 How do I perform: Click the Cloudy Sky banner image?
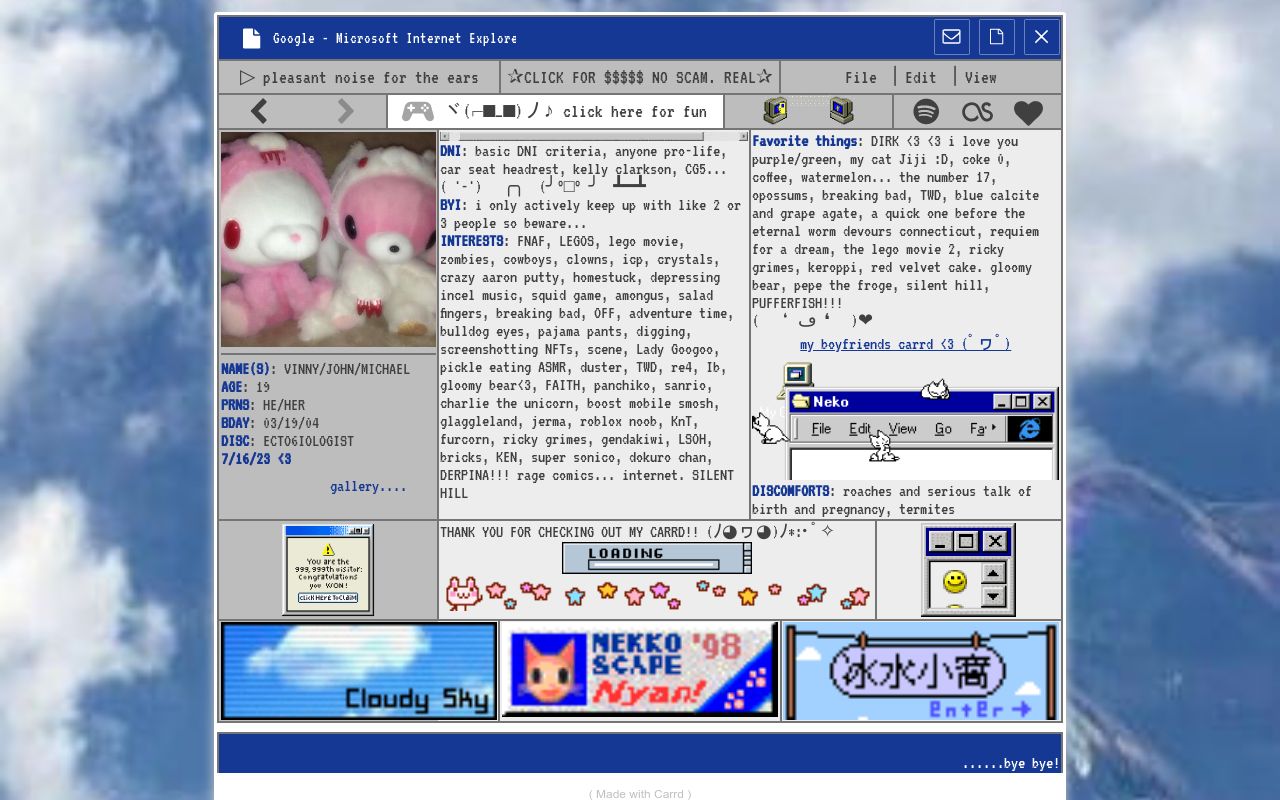pos(359,670)
